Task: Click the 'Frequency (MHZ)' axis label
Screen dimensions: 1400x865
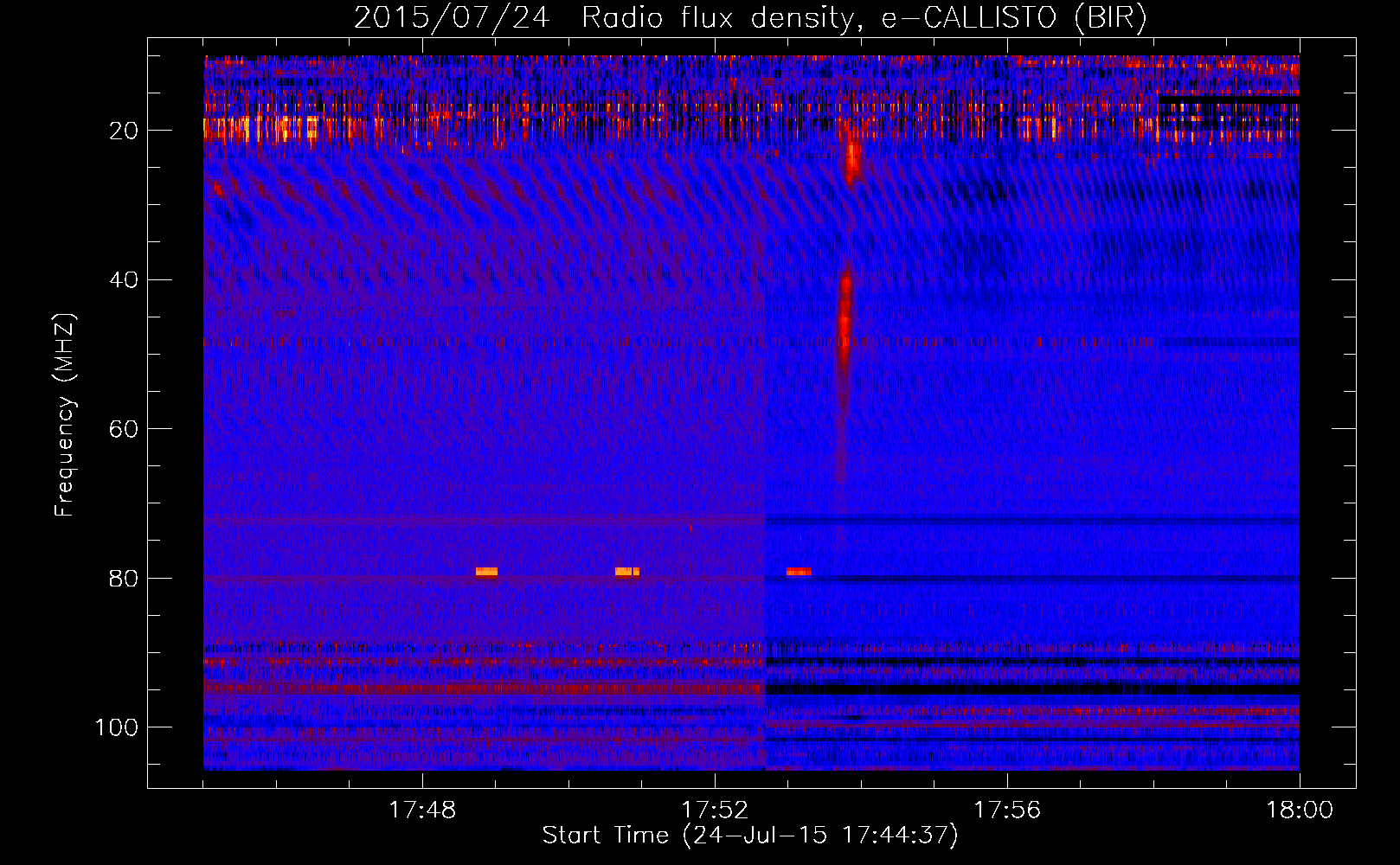Action: coord(65,414)
